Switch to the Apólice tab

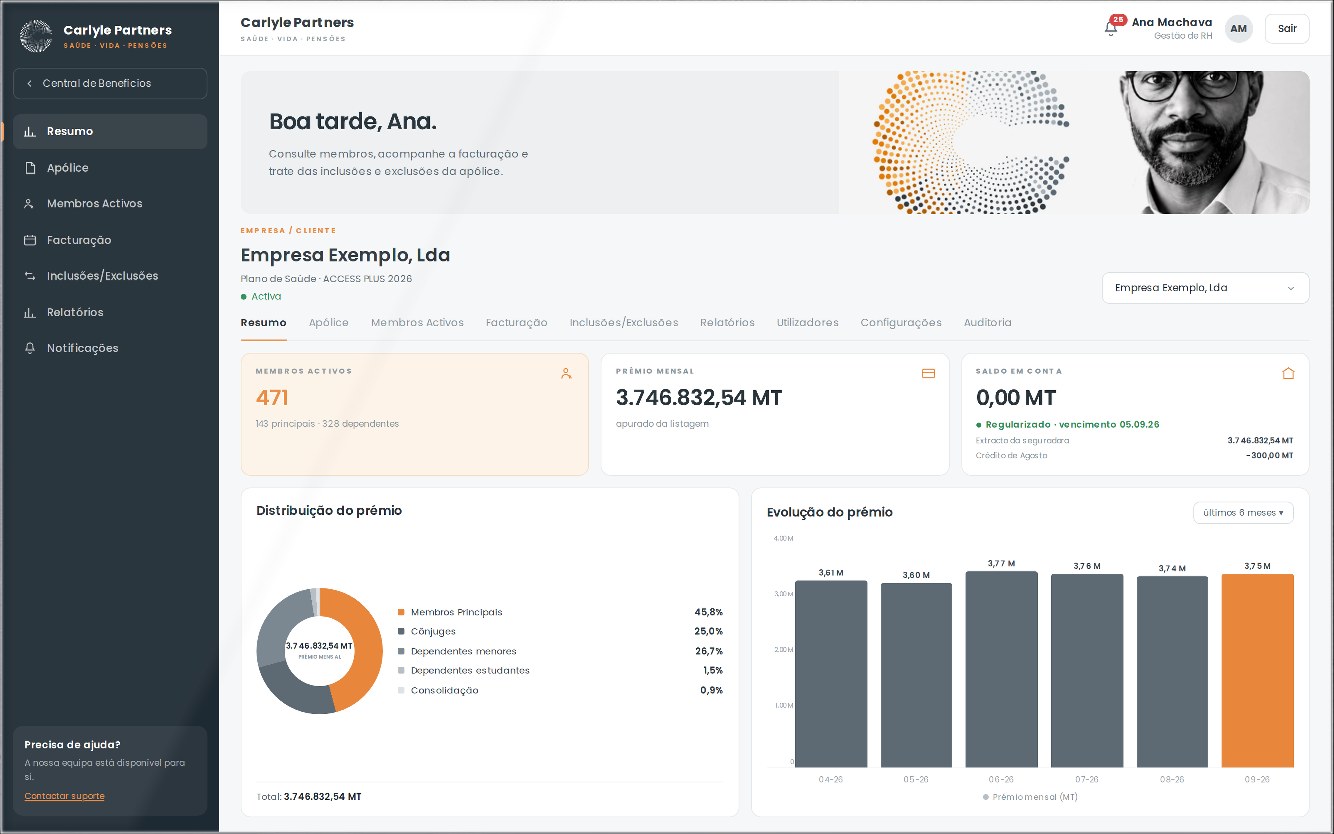point(329,323)
